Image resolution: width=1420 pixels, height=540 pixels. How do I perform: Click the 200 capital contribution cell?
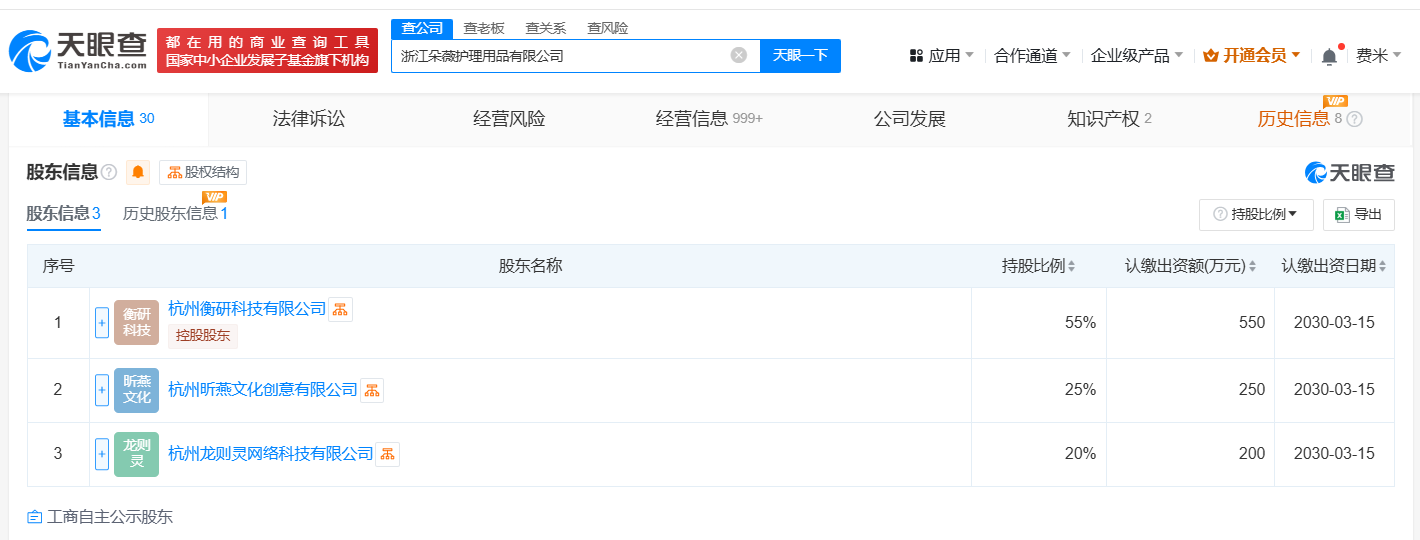(x=1190, y=454)
